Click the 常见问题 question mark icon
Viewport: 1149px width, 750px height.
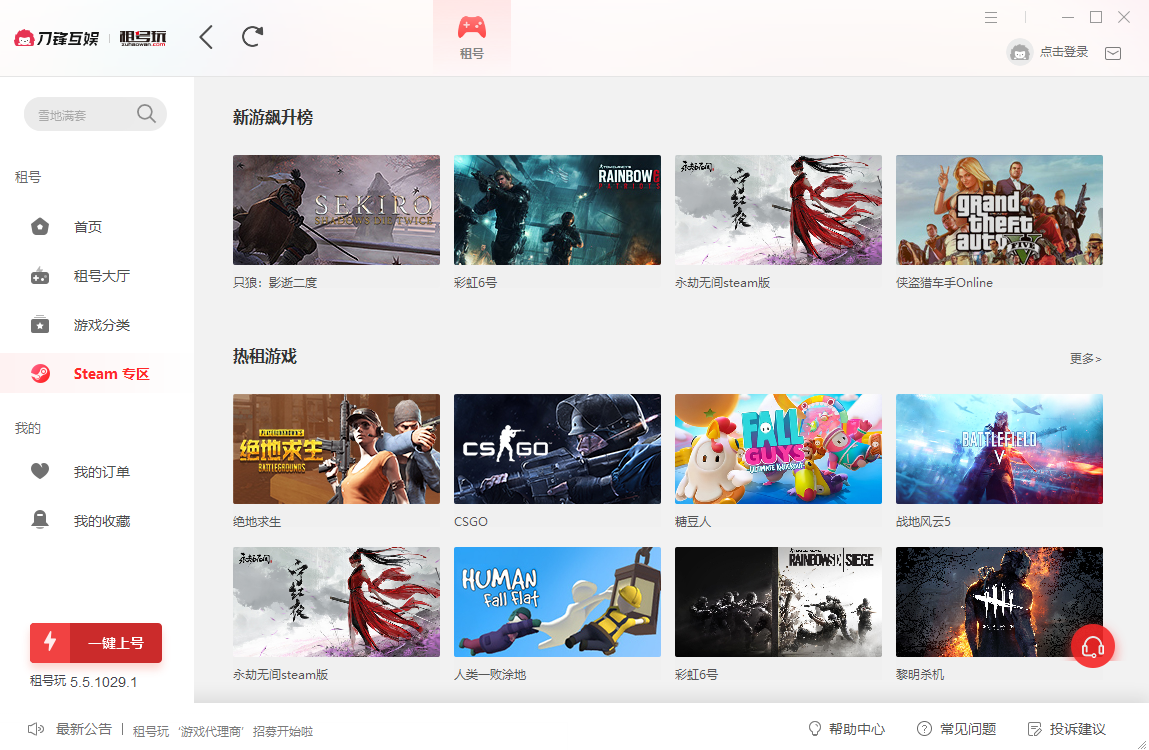(x=924, y=729)
